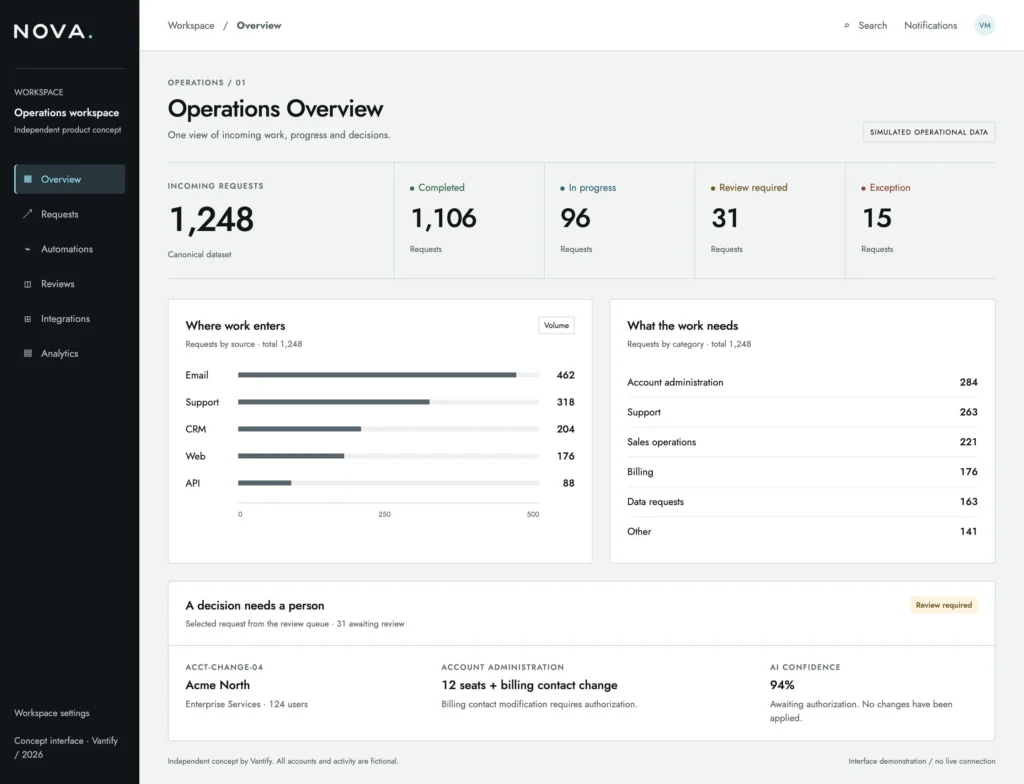Image resolution: width=1024 pixels, height=784 pixels.
Task: Click the Requests arrow icon in sidebar
Action: tap(27, 214)
